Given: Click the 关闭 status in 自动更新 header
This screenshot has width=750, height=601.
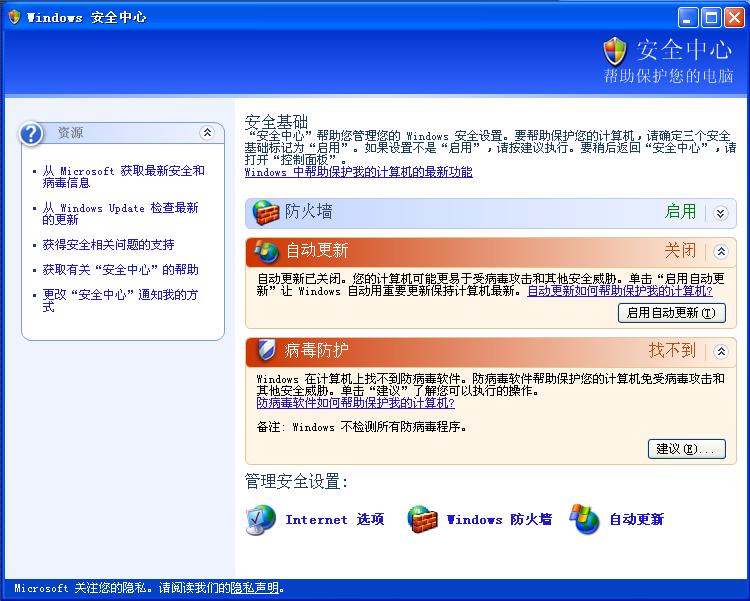Looking at the screenshot, I should (x=681, y=250).
